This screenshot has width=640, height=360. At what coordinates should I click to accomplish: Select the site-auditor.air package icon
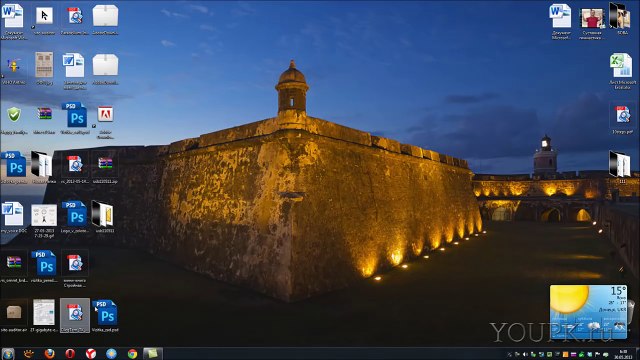click(x=14, y=313)
